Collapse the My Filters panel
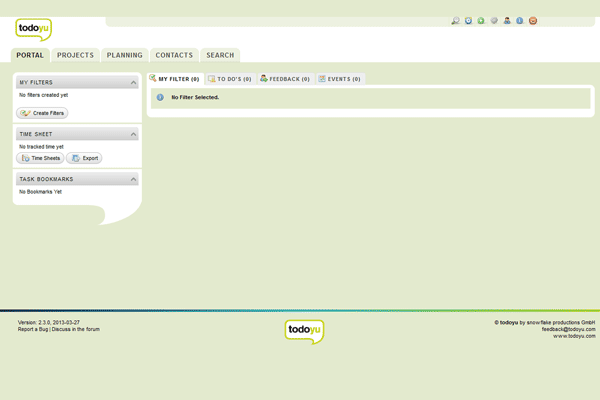The width and height of the screenshot is (600, 400). [134, 83]
